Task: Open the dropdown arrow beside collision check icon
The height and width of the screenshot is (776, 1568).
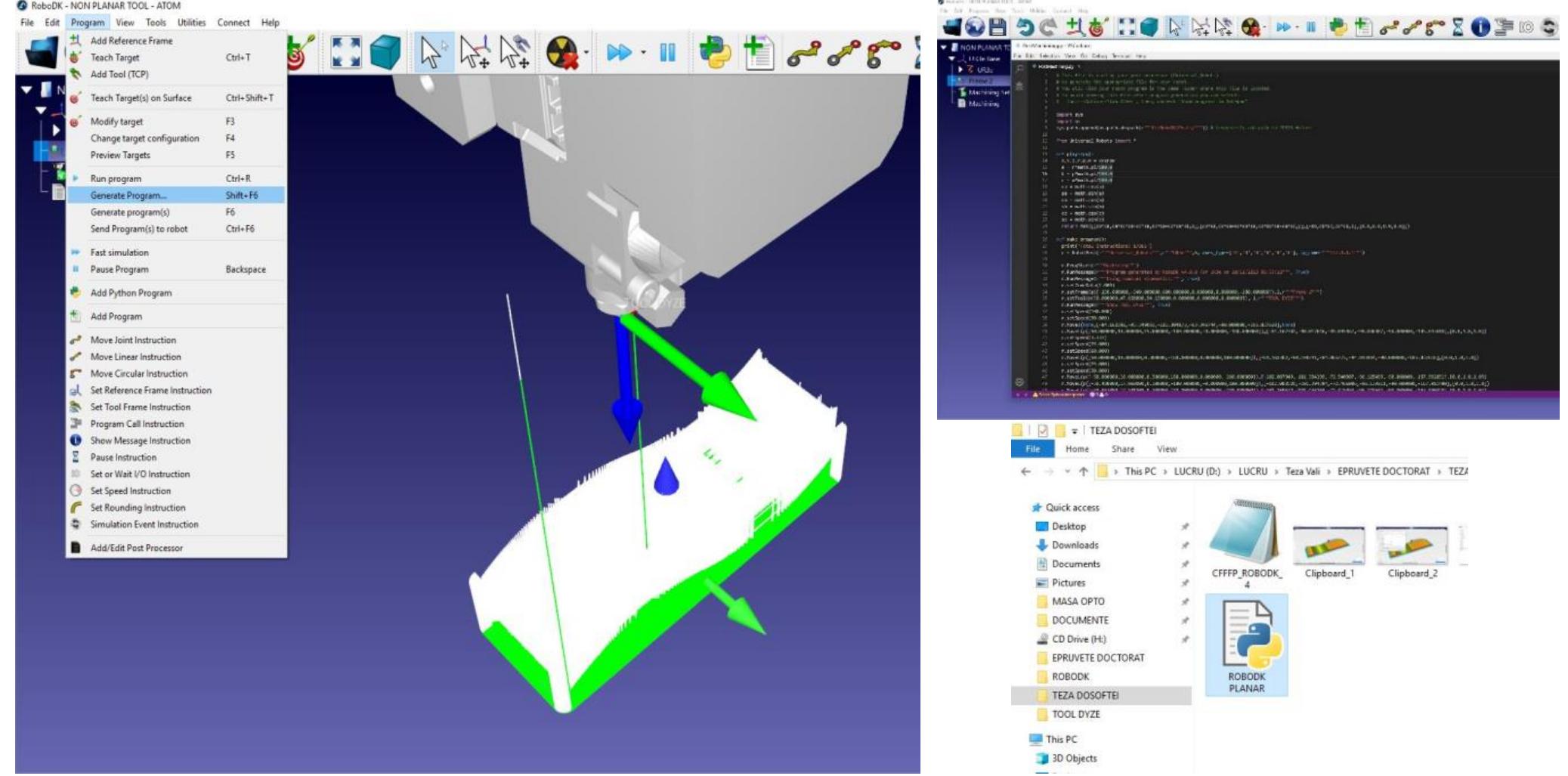Action: [x=586, y=53]
